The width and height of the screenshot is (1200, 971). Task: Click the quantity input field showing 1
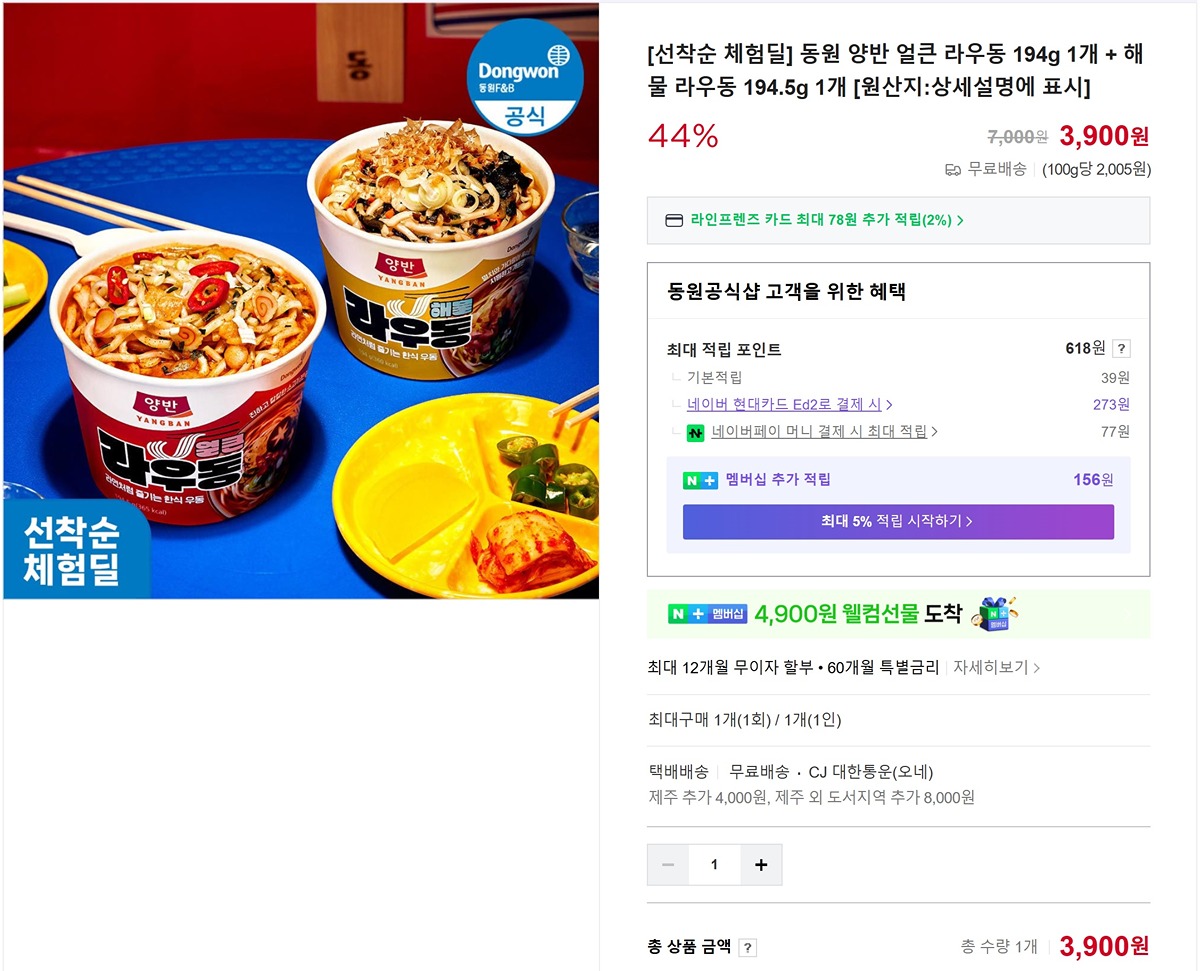click(x=714, y=865)
